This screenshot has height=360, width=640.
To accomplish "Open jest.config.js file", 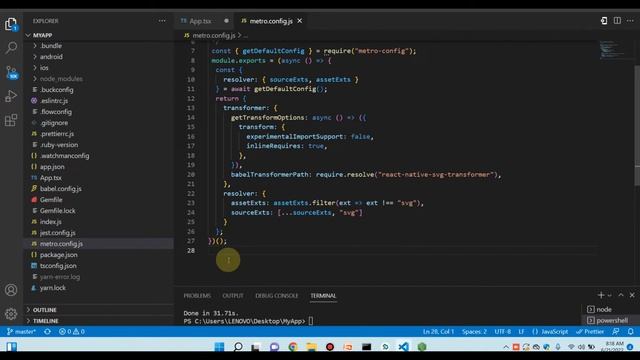I will tap(57, 233).
